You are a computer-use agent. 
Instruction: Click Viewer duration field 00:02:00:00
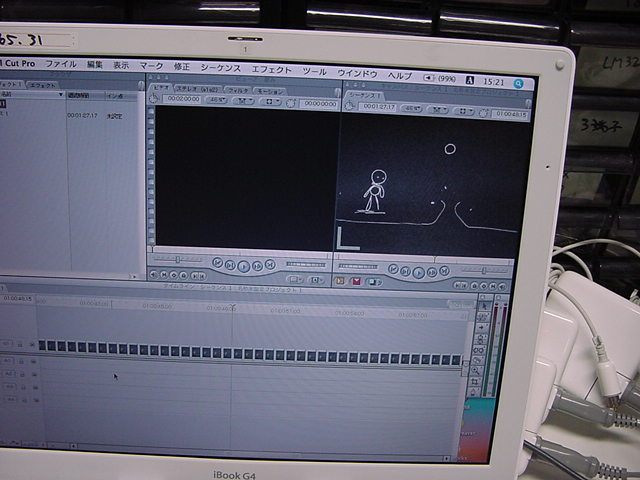(x=184, y=99)
